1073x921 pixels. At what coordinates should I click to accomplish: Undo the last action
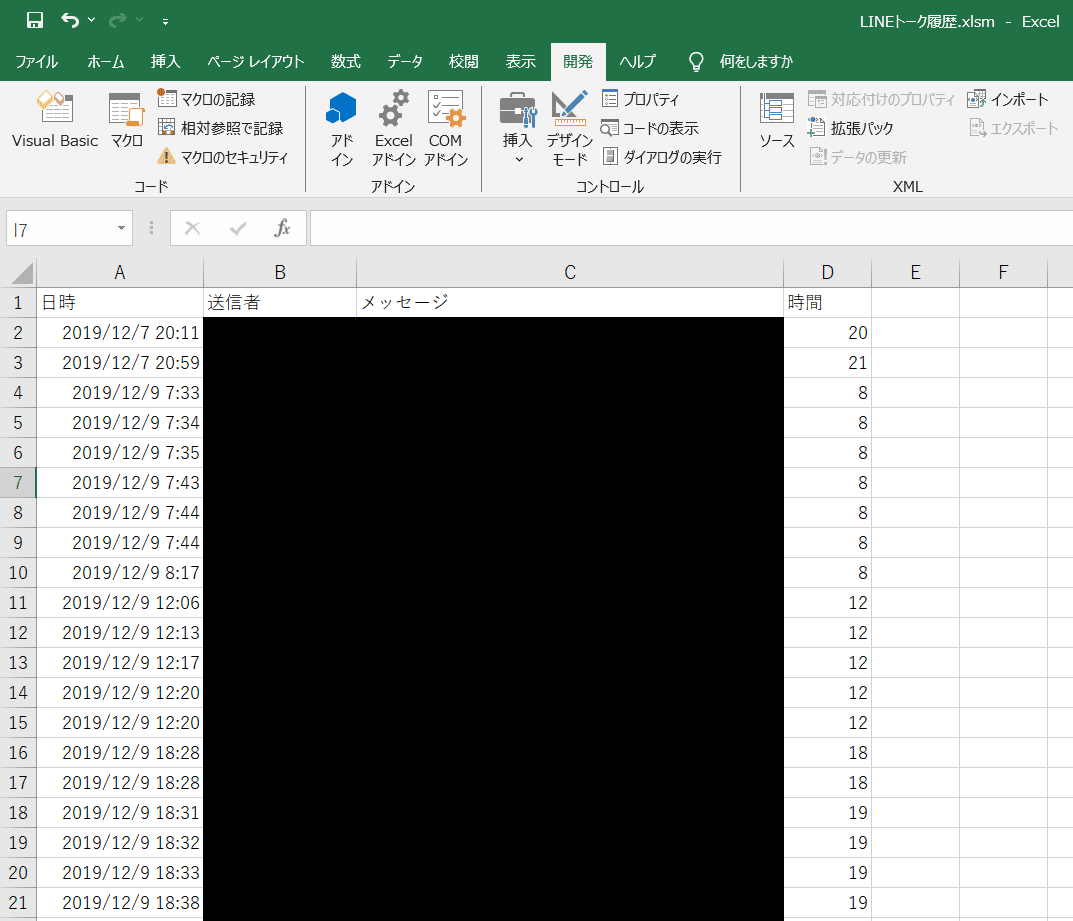pyautogui.click(x=70, y=21)
